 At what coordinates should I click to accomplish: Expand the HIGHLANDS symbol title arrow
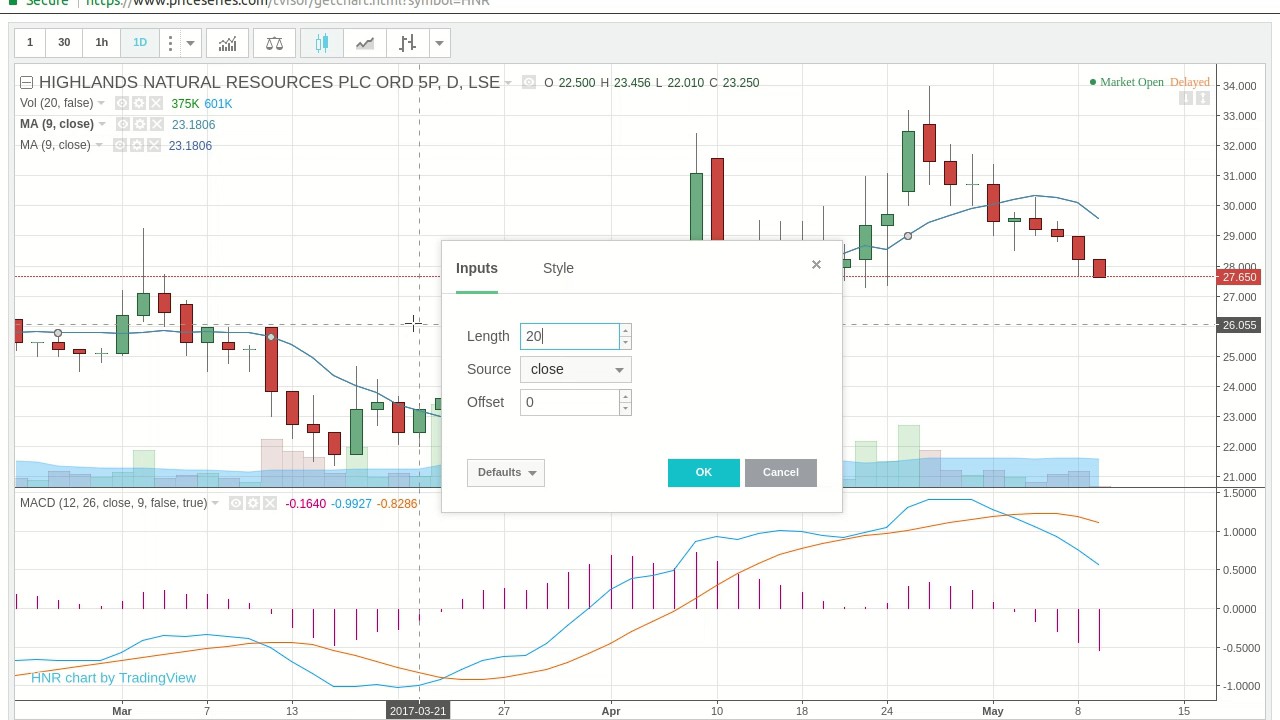508,83
